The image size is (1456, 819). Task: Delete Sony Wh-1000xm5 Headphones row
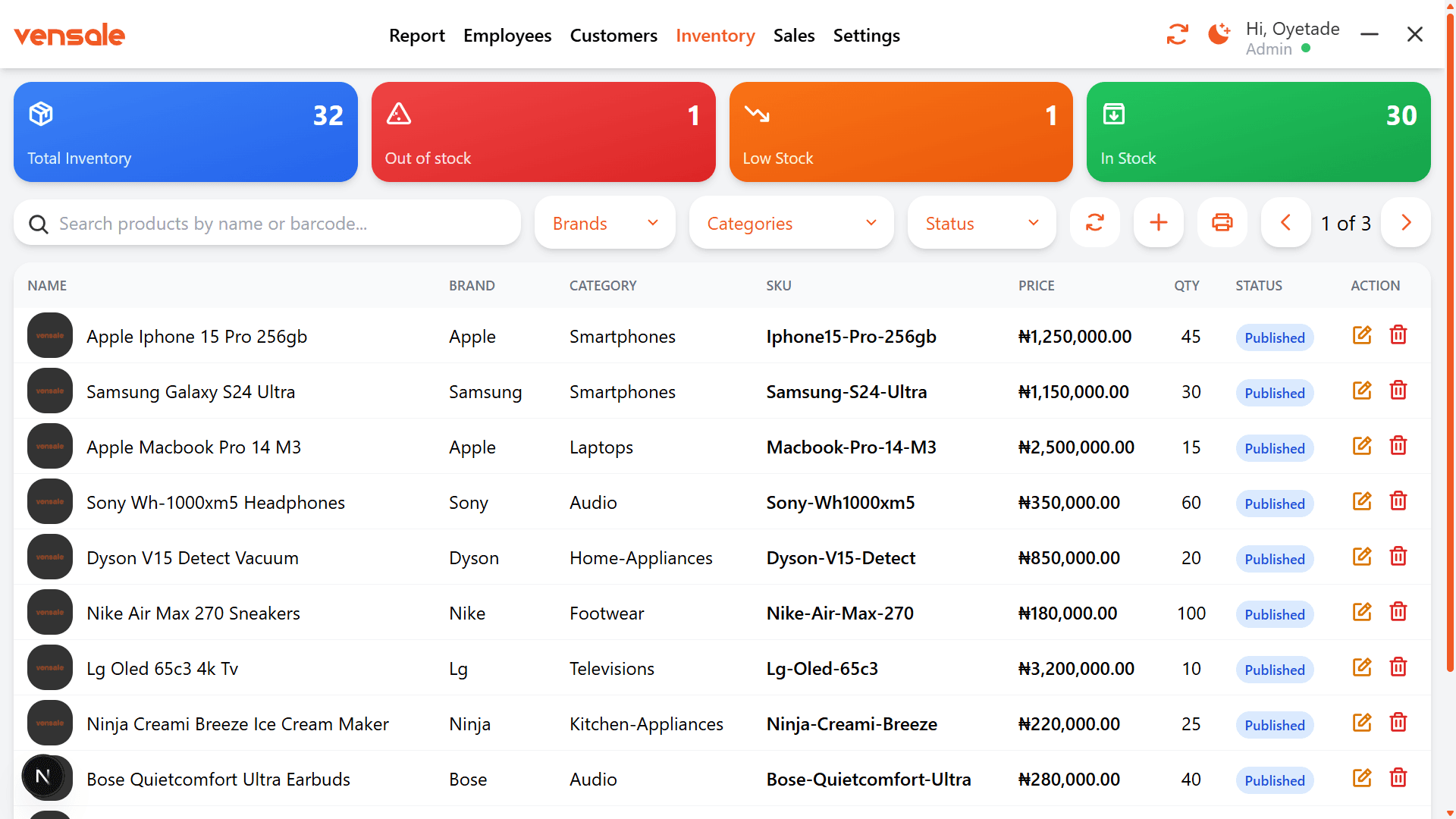click(1398, 501)
